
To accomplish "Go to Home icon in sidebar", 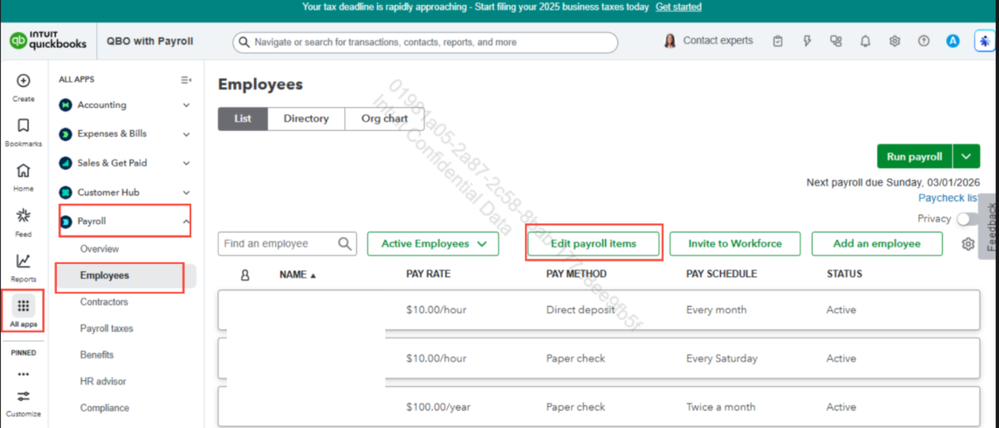I will 23,171.
